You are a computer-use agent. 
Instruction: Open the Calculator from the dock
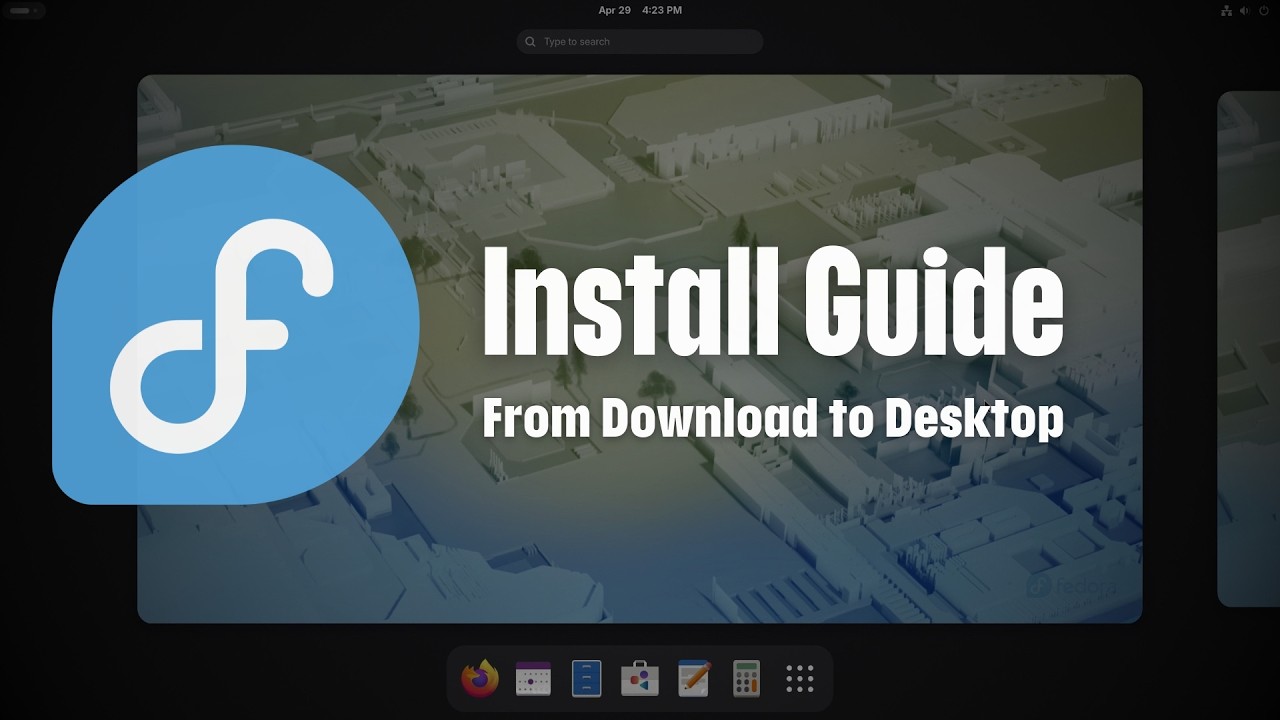pyautogui.click(x=746, y=678)
